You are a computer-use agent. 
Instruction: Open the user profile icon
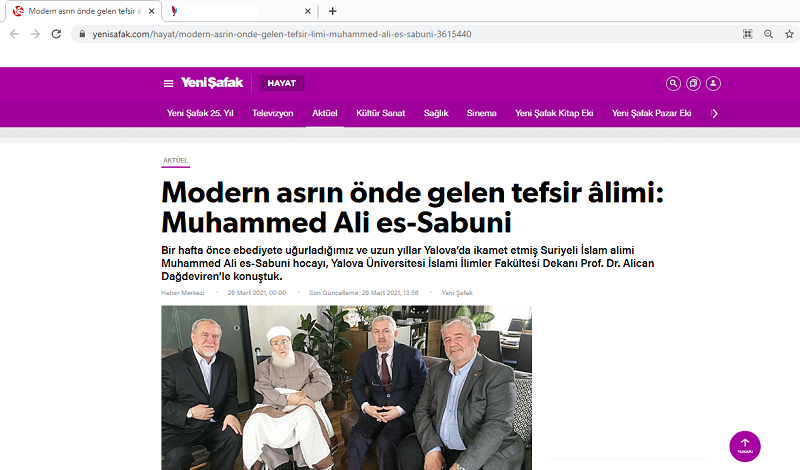[x=713, y=84]
